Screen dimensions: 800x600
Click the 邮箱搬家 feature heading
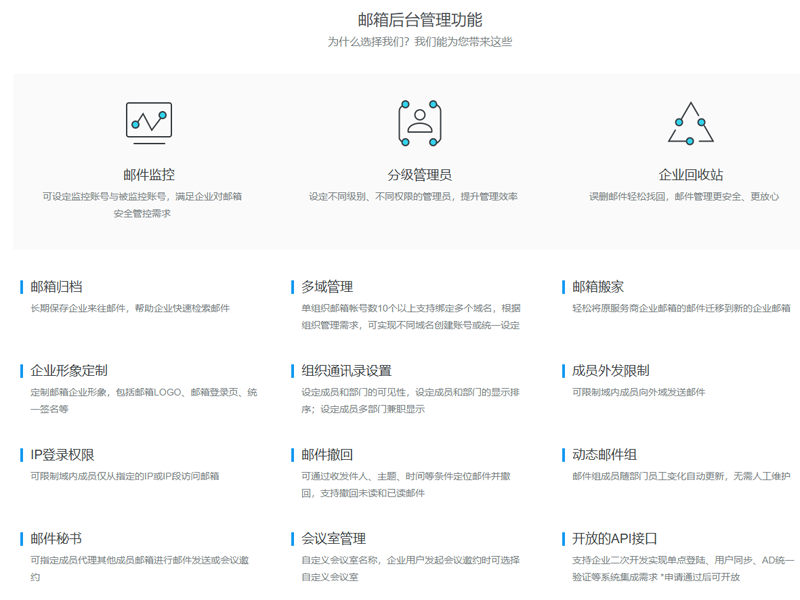pyautogui.click(x=598, y=287)
